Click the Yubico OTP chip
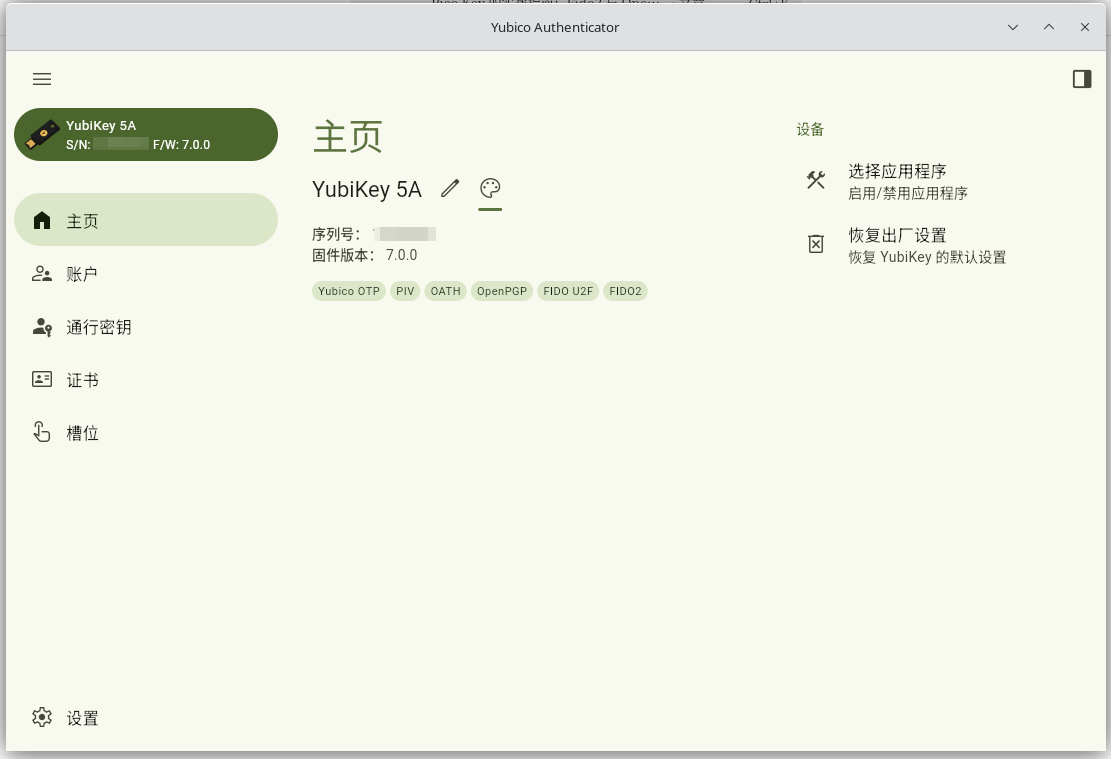 click(349, 291)
